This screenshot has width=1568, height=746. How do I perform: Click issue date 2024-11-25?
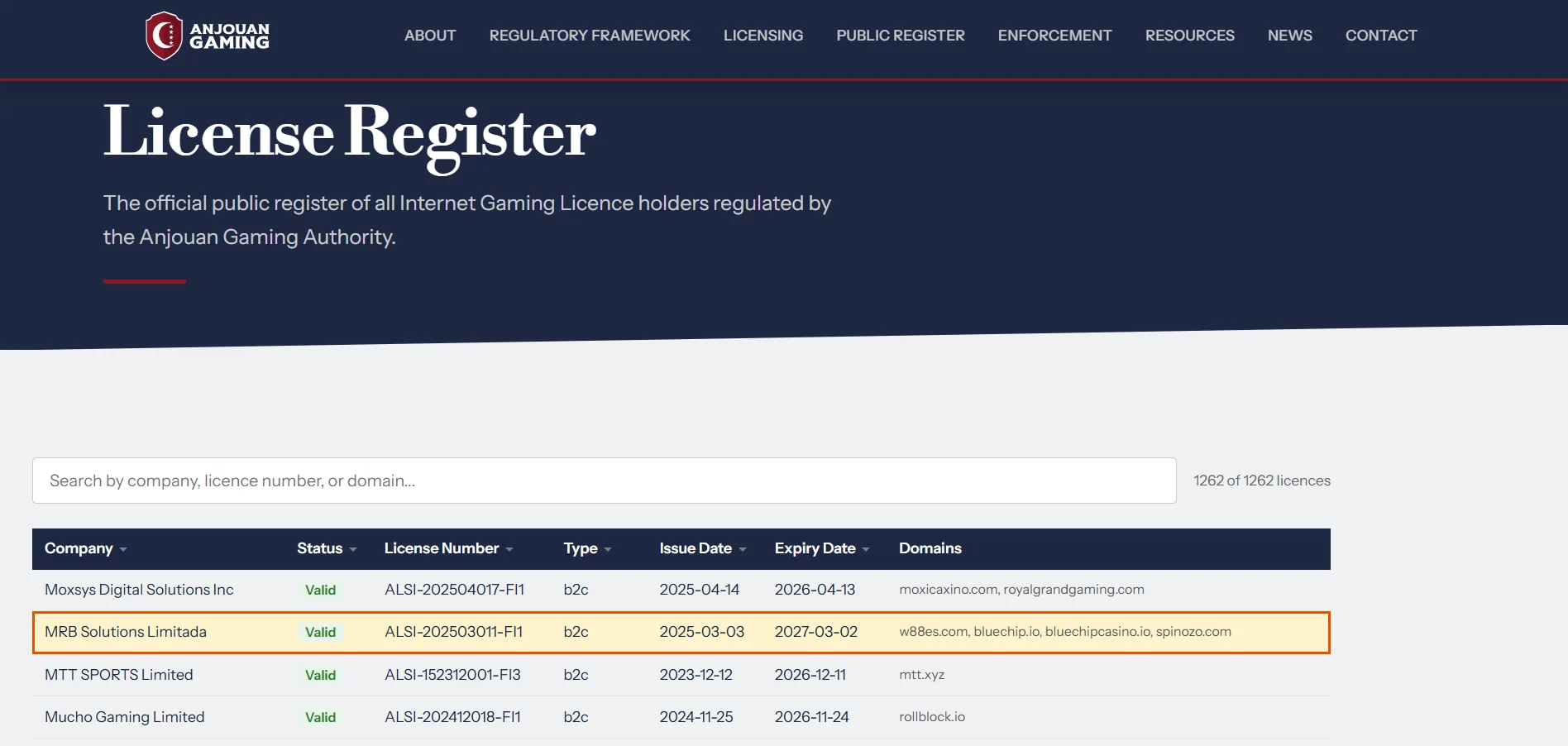point(696,717)
